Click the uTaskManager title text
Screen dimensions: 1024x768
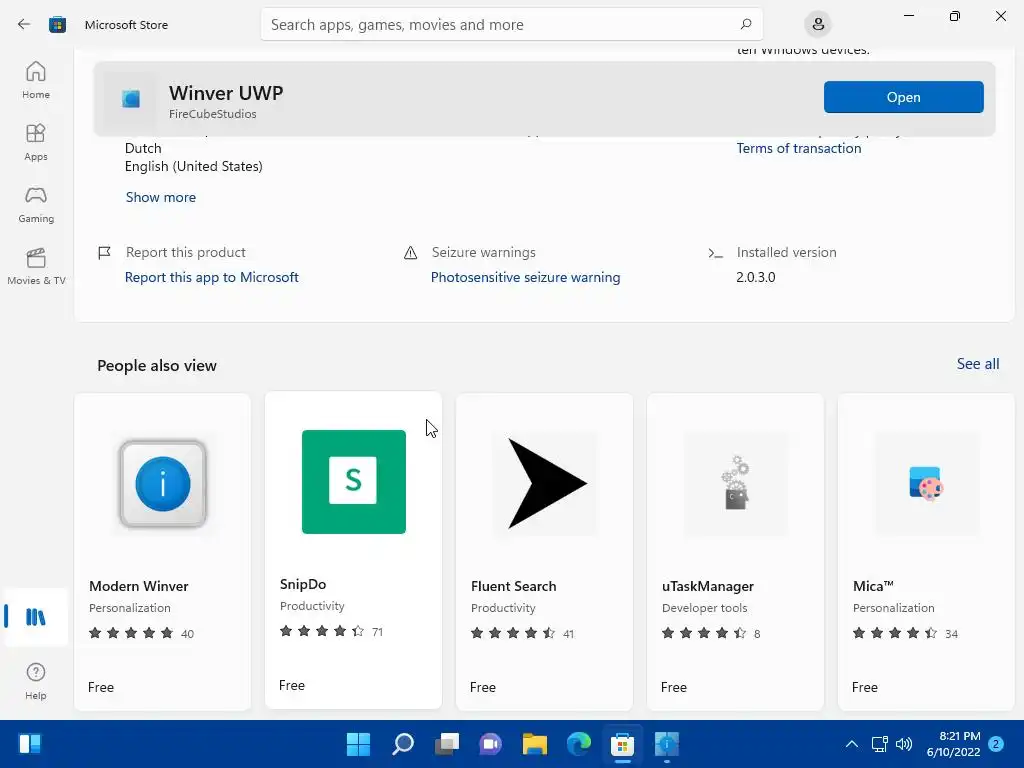pos(708,586)
